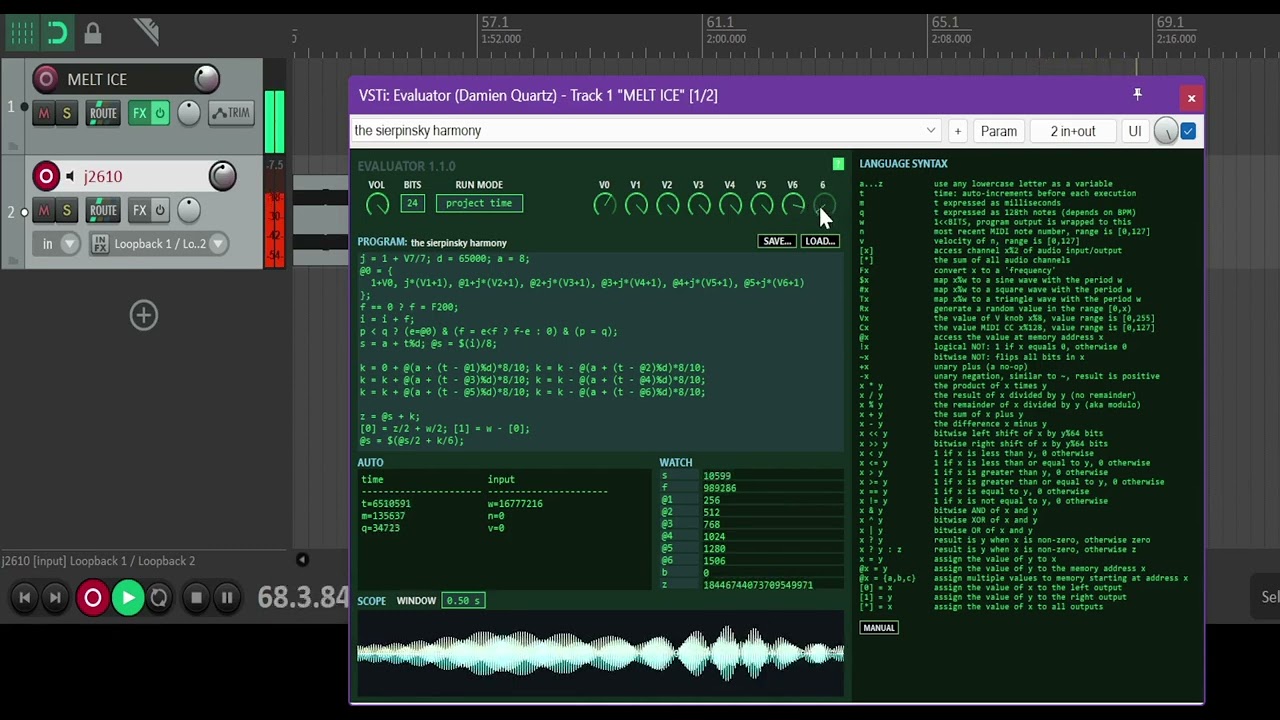The width and height of the screenshot is (1280, 720).
Task: Uncheck the FX bypass checkbox
Action: 1188,131
